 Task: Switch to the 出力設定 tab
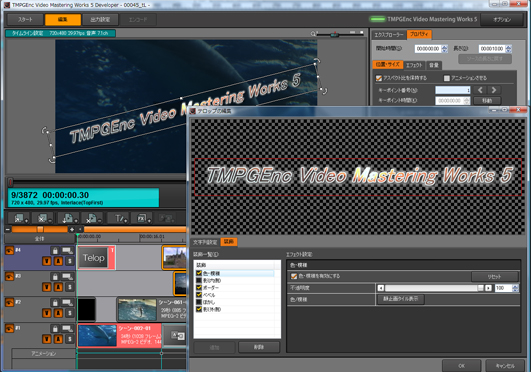(100, 20)
